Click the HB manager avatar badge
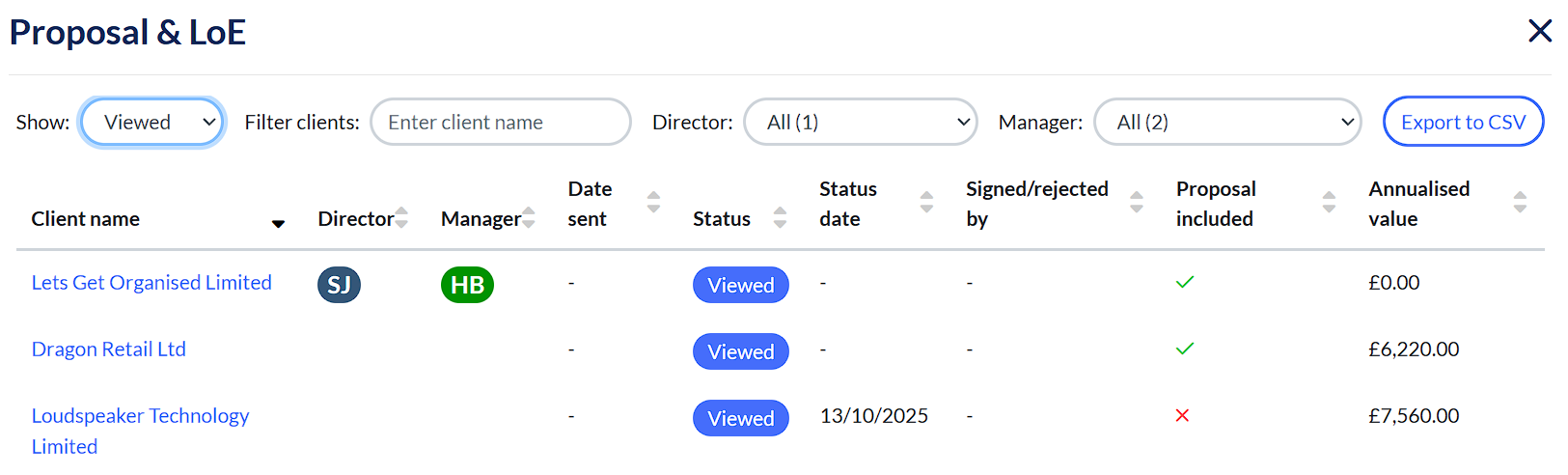This screenshot has width=1568, height=475. point(467,285)
